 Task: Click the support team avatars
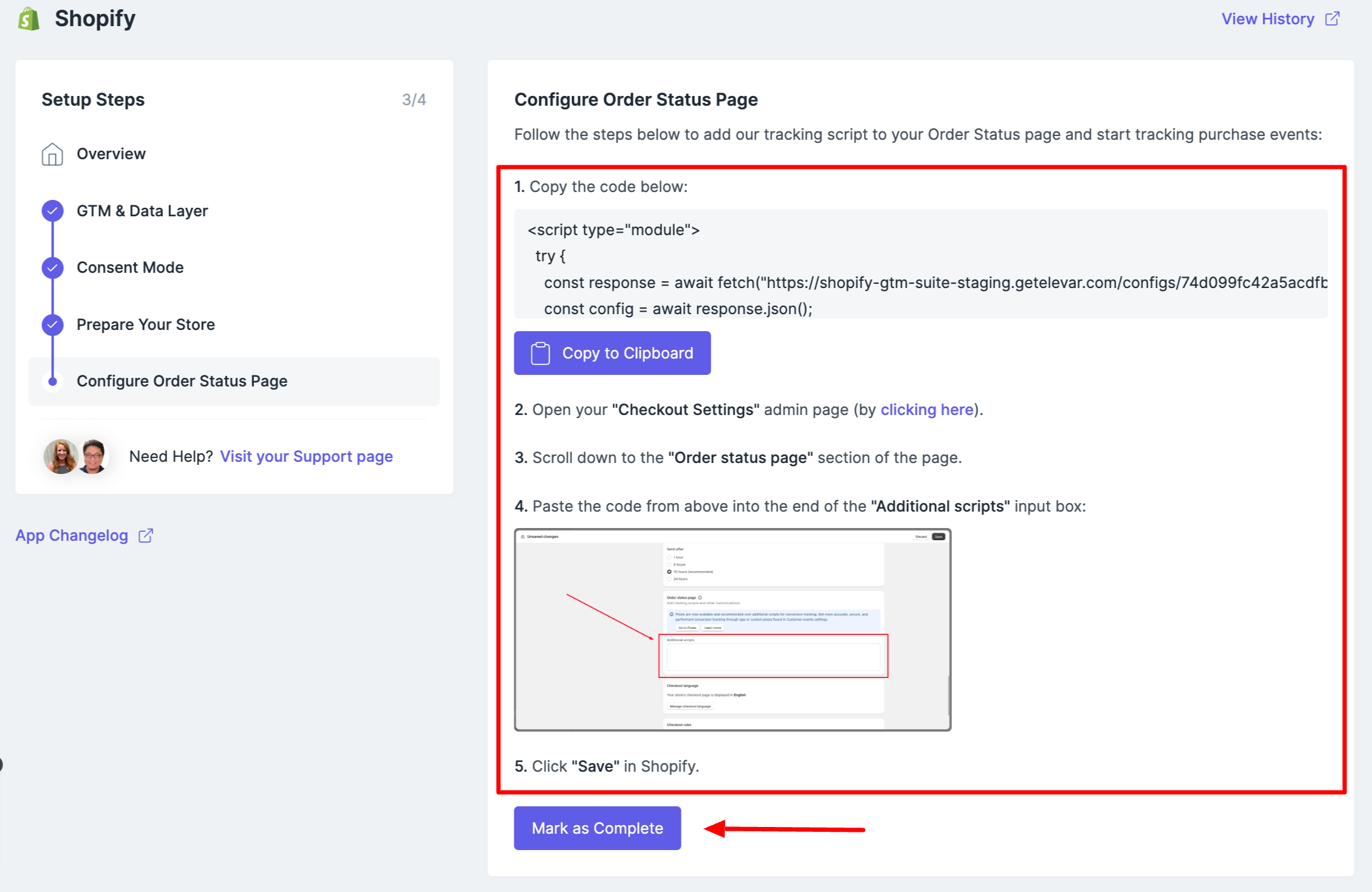click(76, 456)
